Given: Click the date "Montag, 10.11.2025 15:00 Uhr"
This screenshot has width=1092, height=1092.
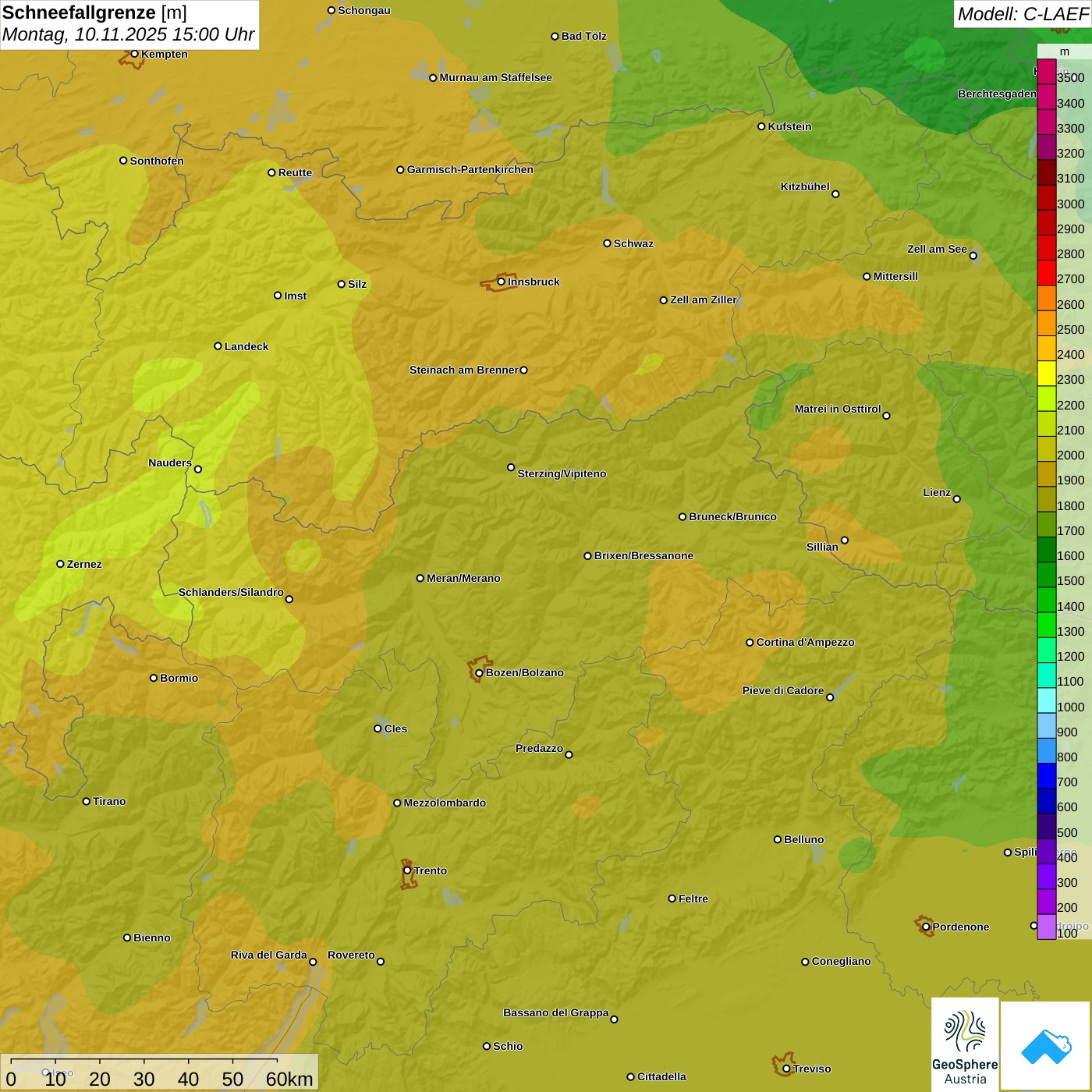Looking at the screenshot, I should click(x=129, y=34).
